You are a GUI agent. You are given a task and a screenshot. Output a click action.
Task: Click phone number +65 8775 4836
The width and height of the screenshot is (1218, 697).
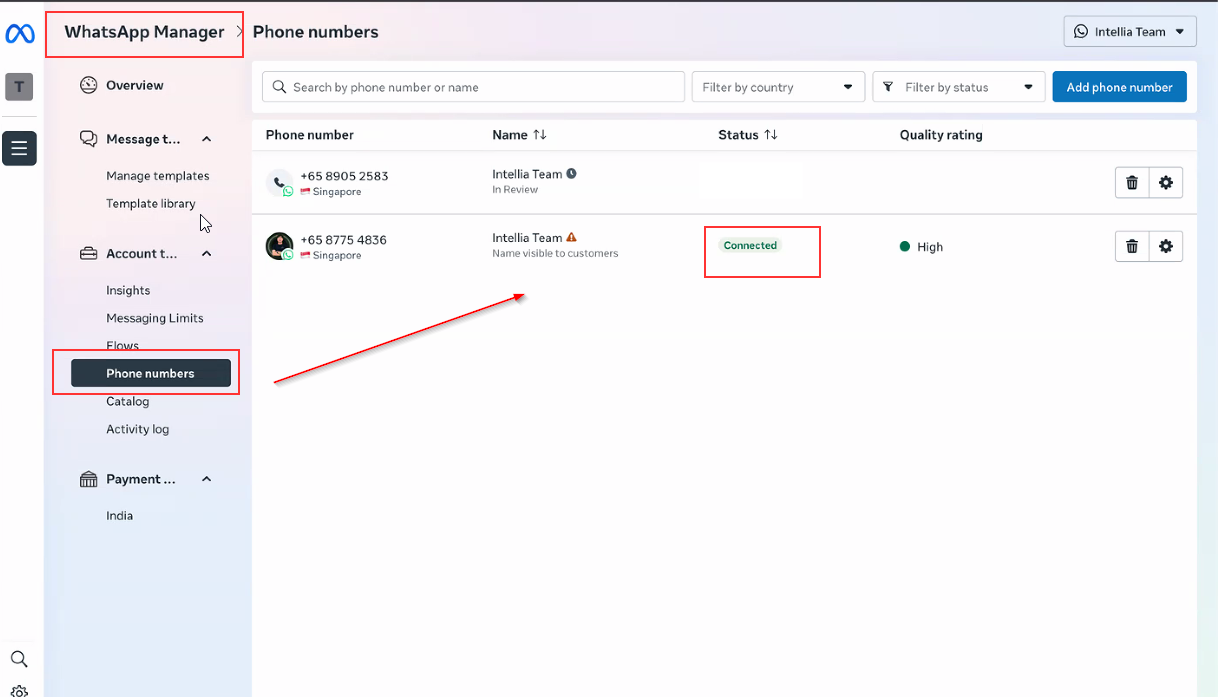(x=343, y=240)
